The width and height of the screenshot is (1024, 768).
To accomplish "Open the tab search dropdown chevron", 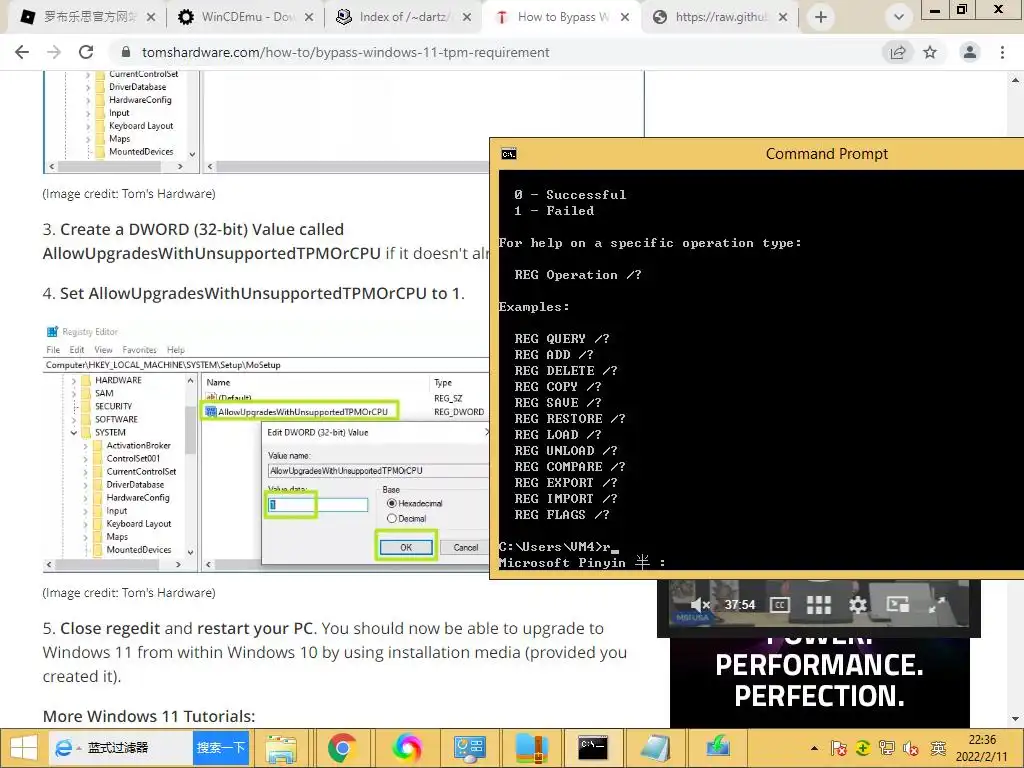I will [x=899, y=18].
